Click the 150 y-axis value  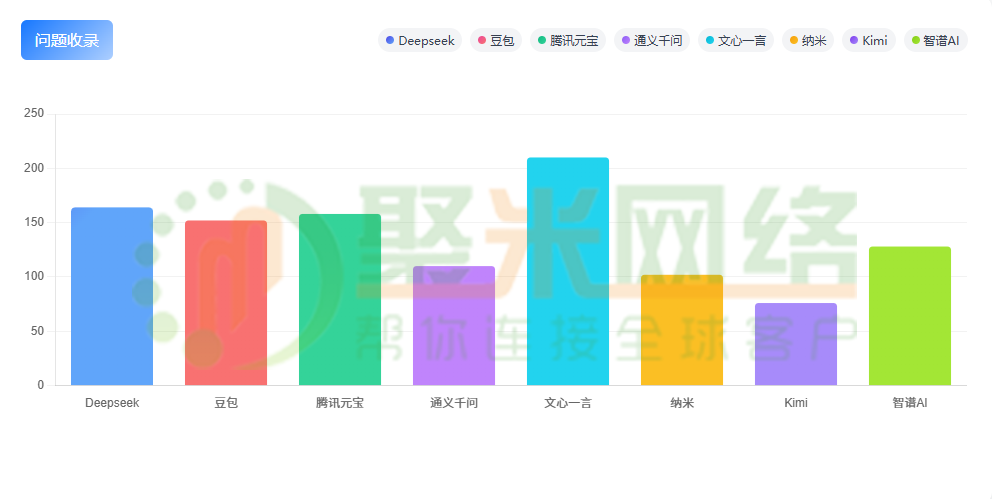(34, 222)
